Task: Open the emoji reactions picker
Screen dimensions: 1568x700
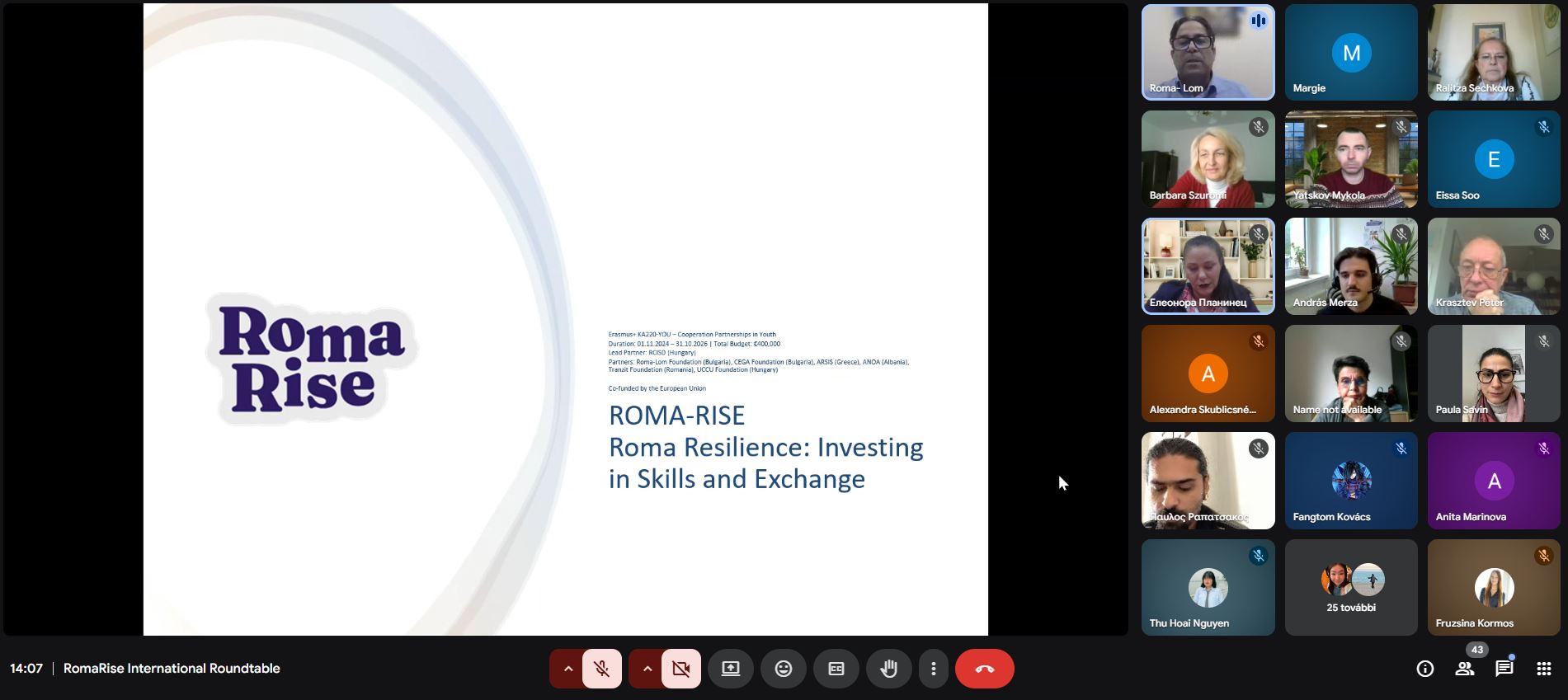Action: coord(783,669)
